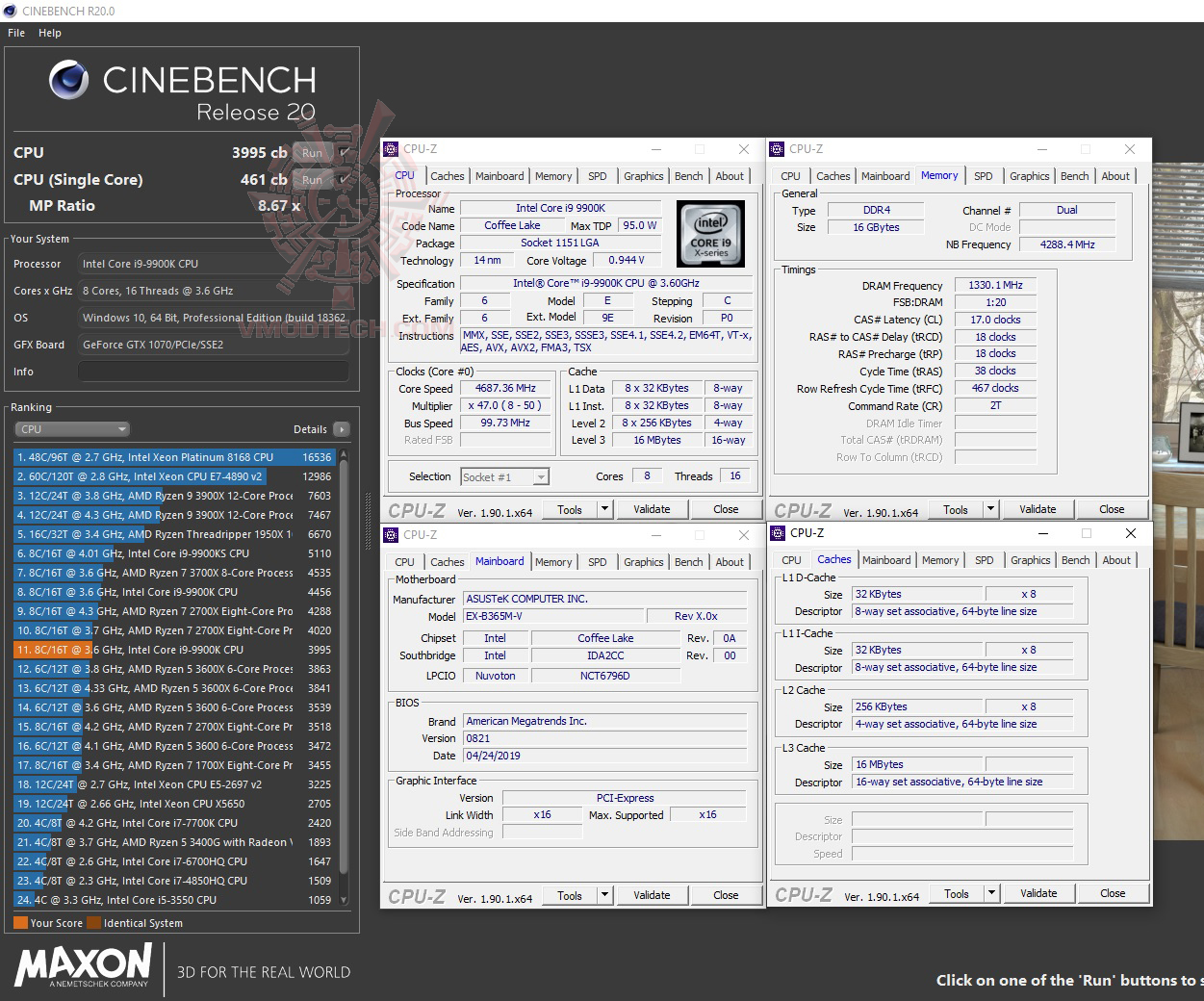
Task: Open Graphics tab in Mainboard window
Action: 643,562
